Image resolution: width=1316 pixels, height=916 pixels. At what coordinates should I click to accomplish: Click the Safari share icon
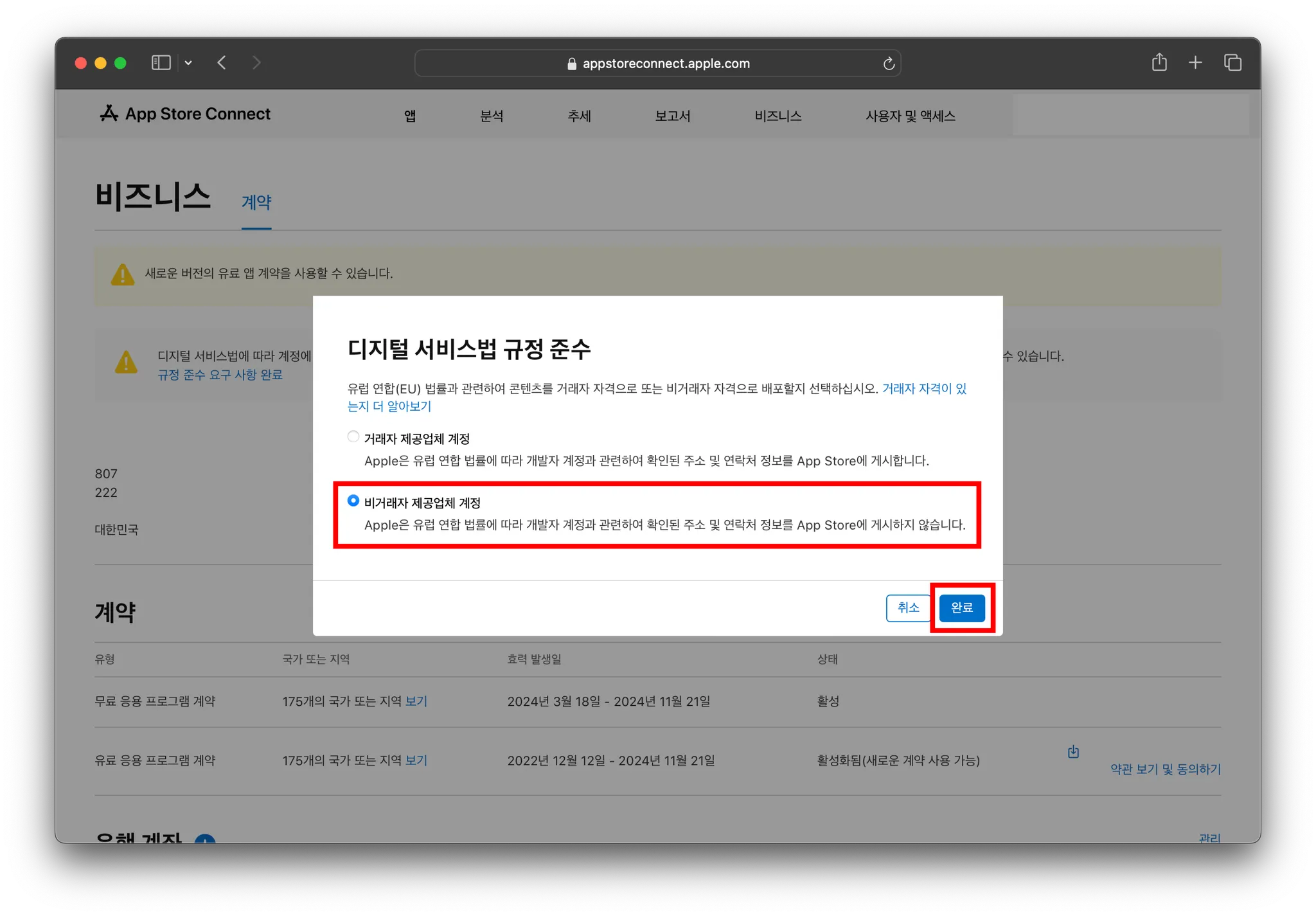tap(1159, 62)
